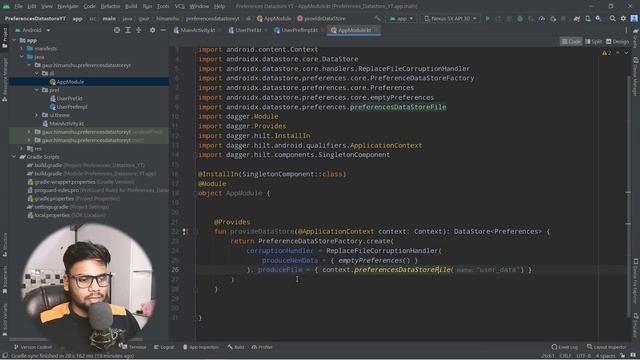
Task: Expand the res folder
Action: coord(22,149)
